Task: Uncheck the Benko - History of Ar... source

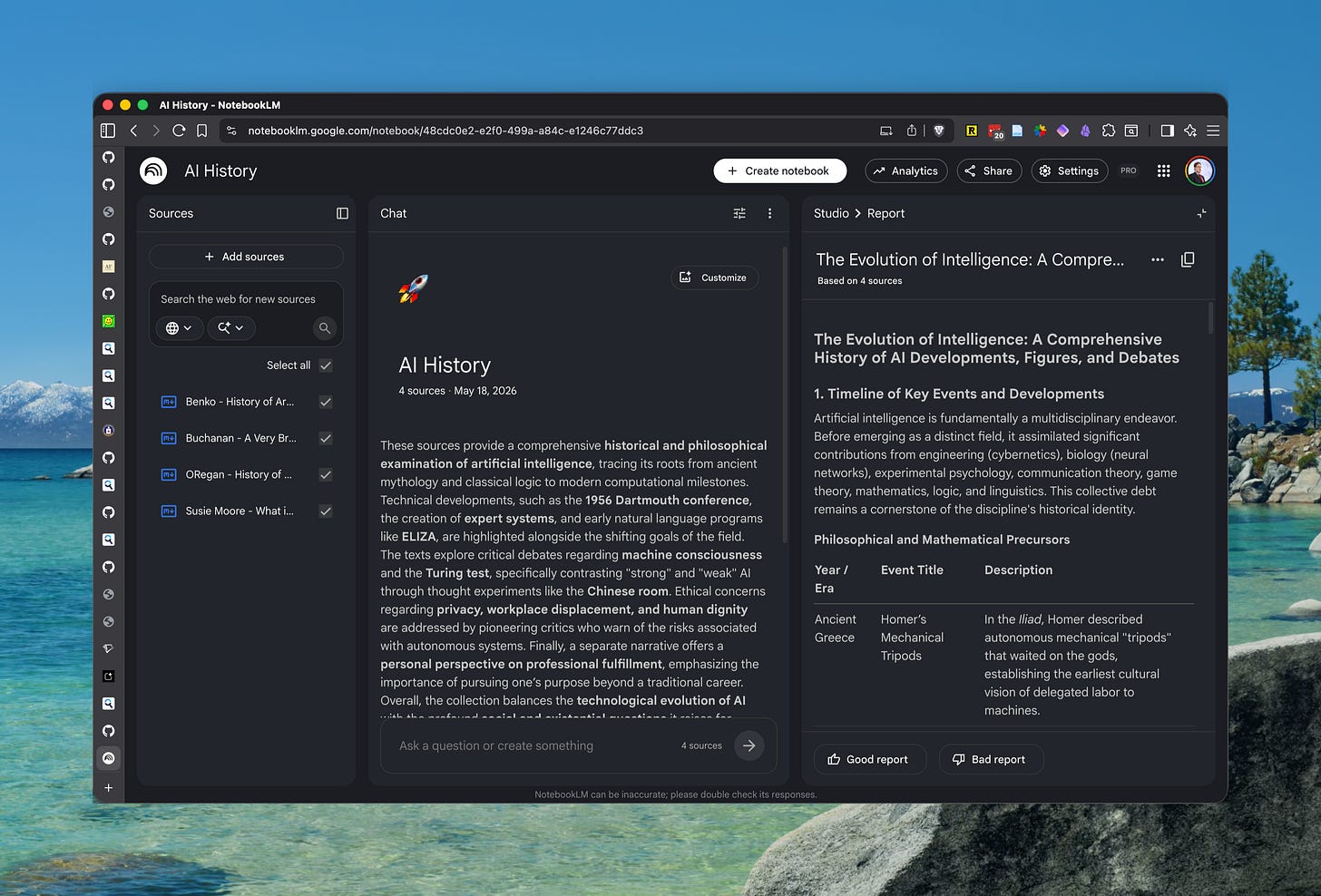Action: [x=326, y=402]
